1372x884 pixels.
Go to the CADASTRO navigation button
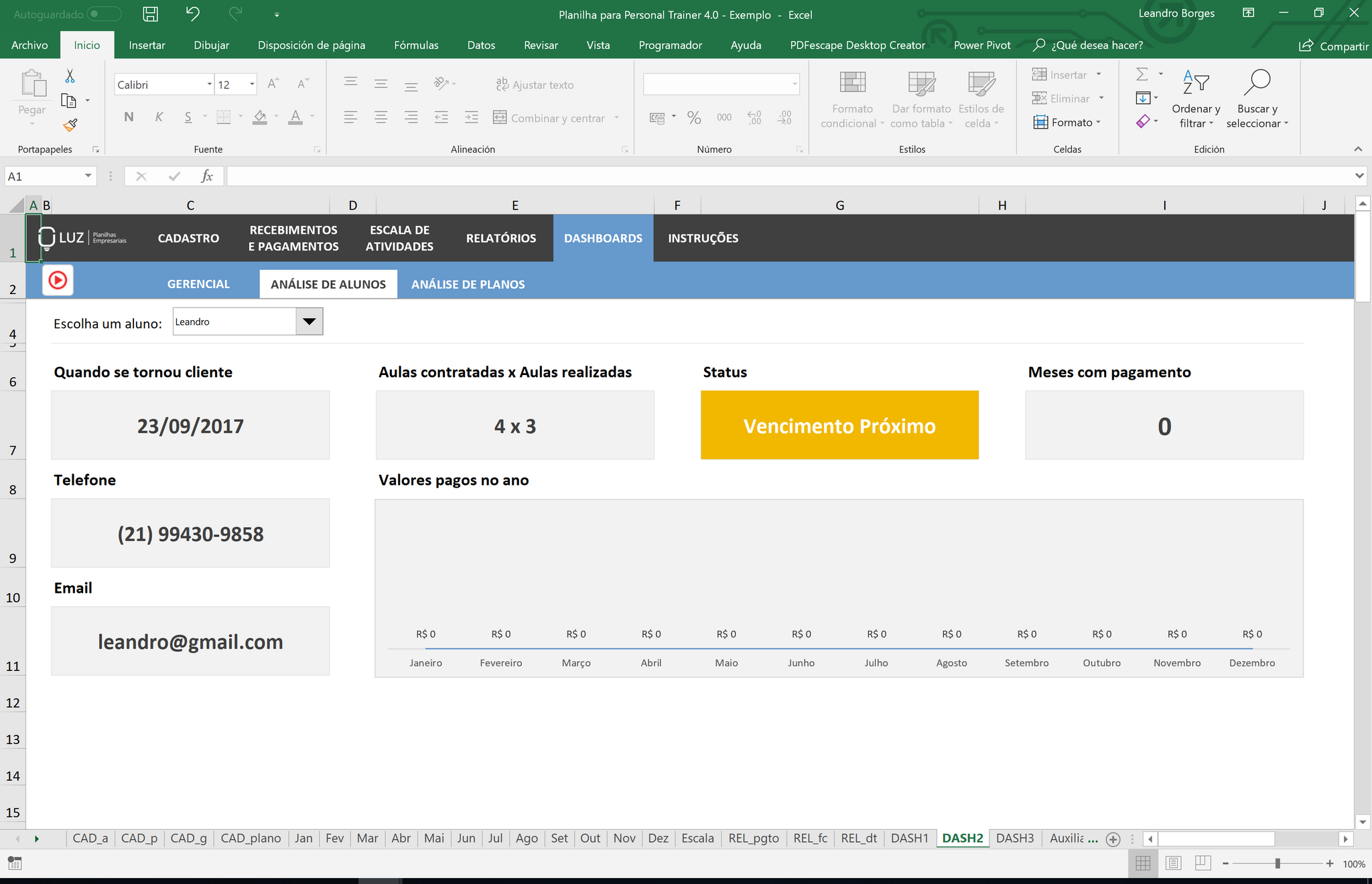click(188, 238)
